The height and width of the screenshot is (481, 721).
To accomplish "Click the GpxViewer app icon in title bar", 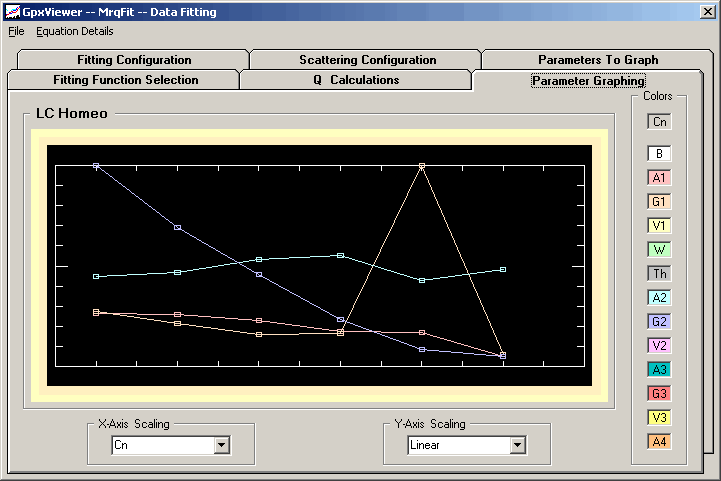I will click(13, 11).
